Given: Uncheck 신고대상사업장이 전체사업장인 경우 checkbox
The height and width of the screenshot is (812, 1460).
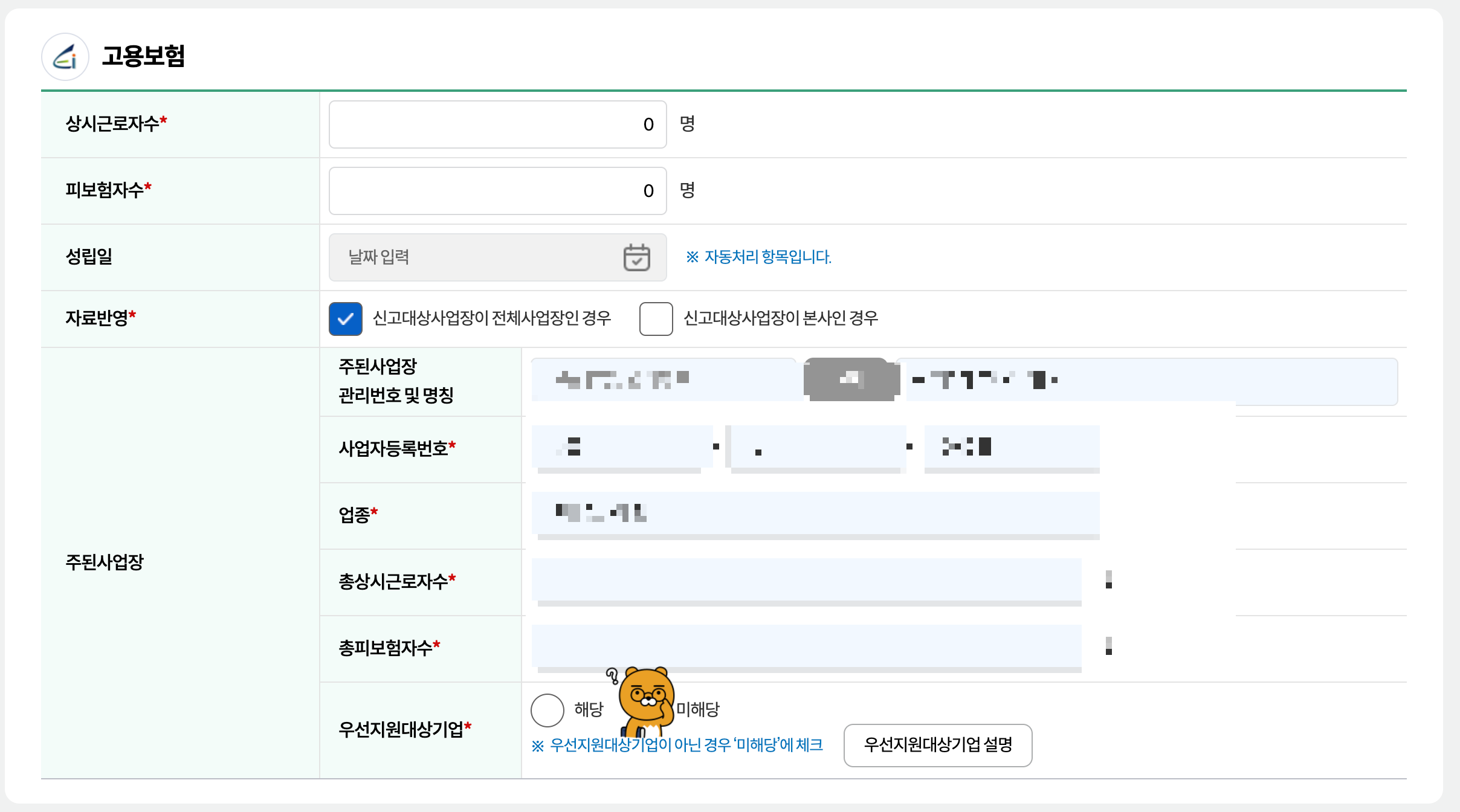Looking at the screenshot, I should tap(346, 319).
